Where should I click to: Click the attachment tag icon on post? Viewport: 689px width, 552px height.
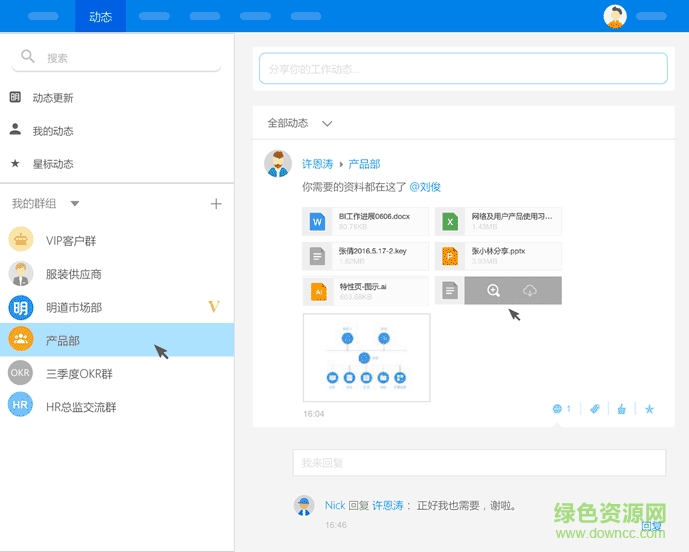pos(594,409)
